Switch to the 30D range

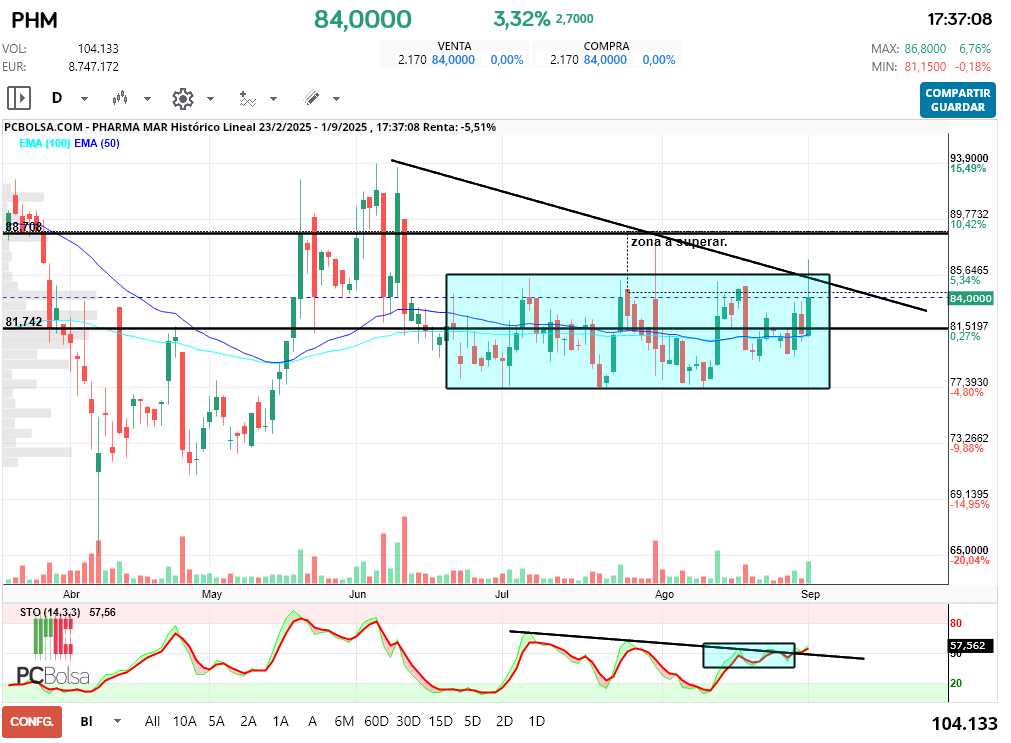click(408, 721)
